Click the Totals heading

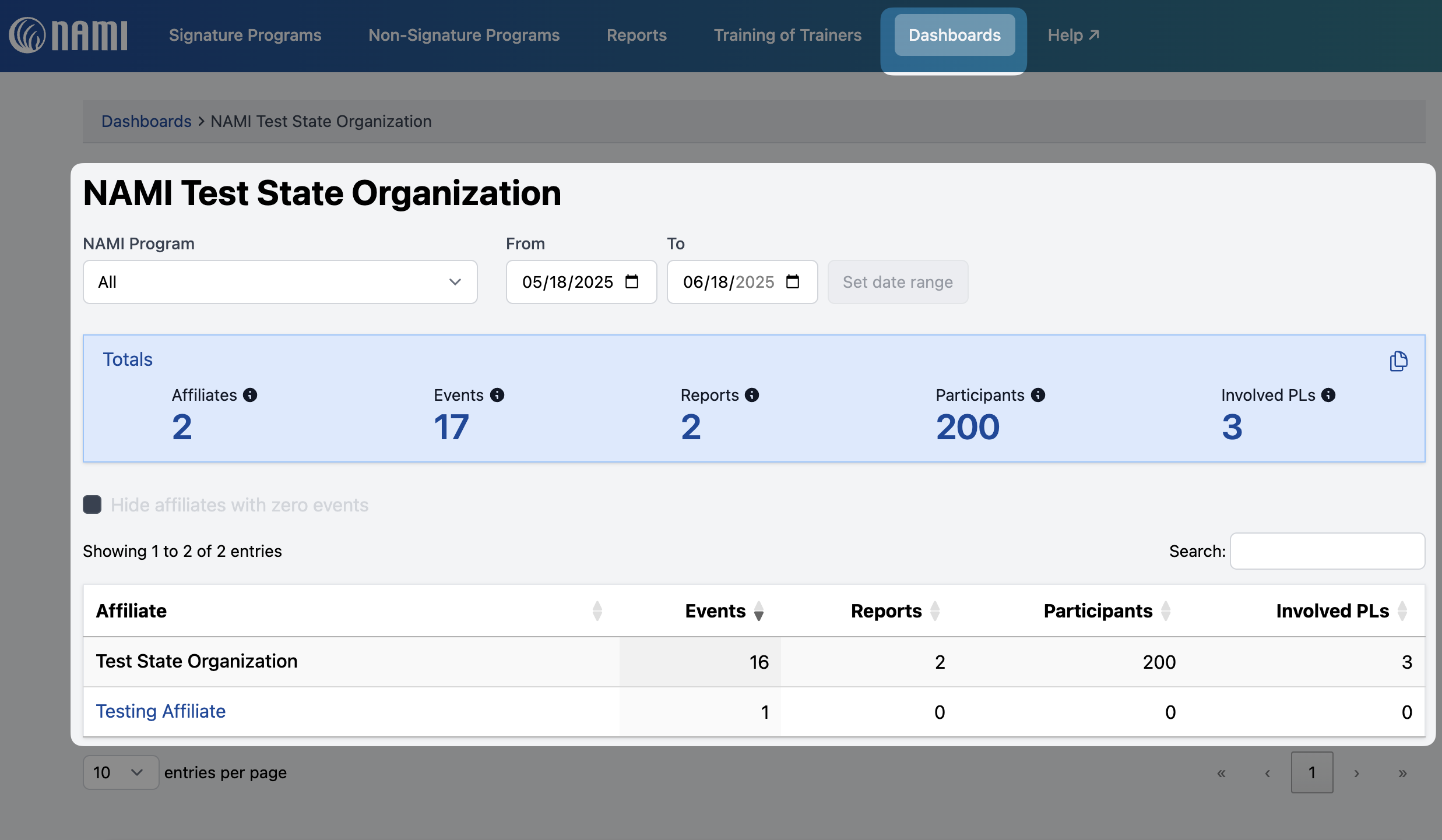128,359
